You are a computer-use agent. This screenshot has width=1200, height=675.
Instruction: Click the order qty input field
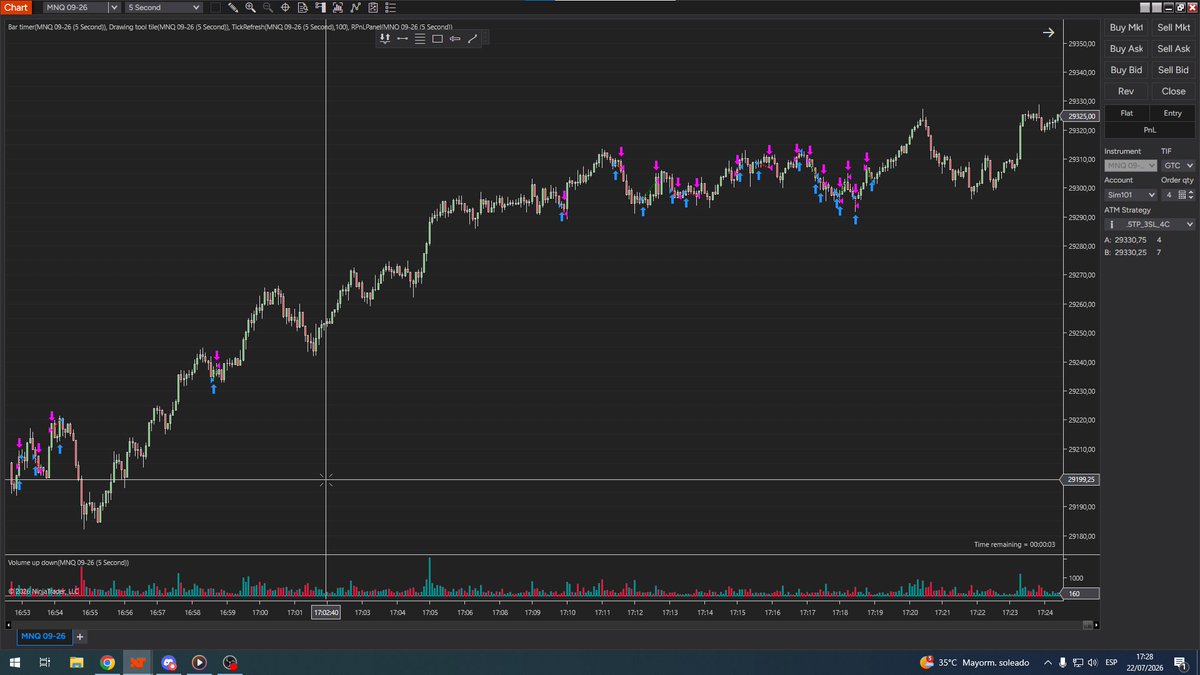1168,195
